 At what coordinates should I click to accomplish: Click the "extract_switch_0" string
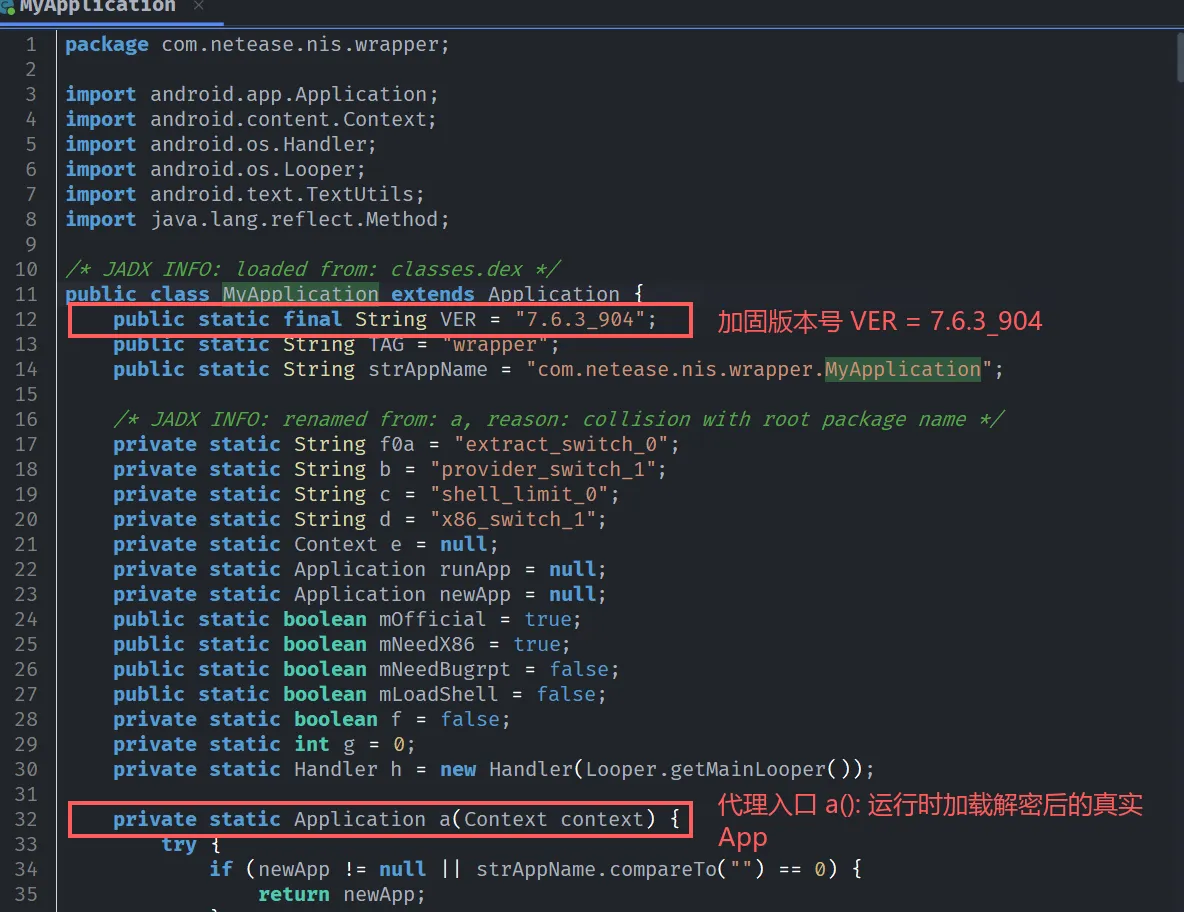click(561, 444)
